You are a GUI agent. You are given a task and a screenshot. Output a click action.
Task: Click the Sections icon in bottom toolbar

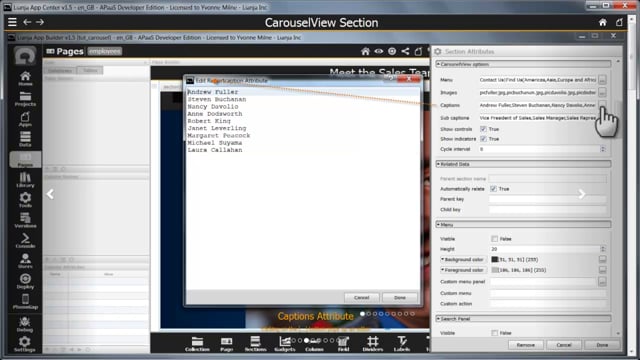click(256, 344)
